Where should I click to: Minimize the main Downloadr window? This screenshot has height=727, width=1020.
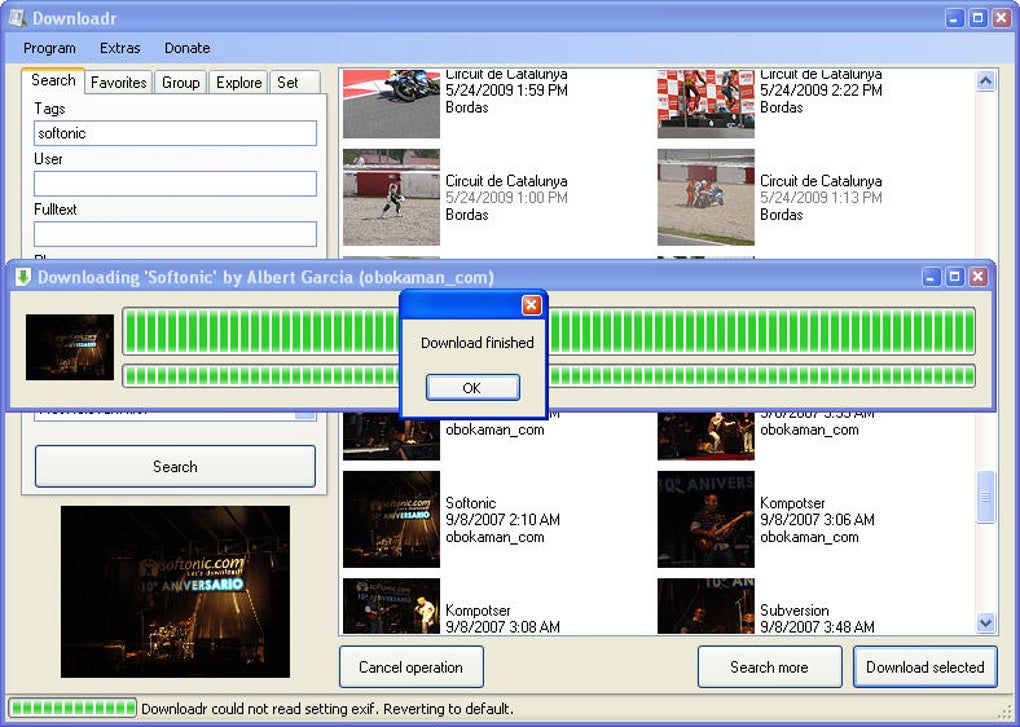(x=954, y=18)
